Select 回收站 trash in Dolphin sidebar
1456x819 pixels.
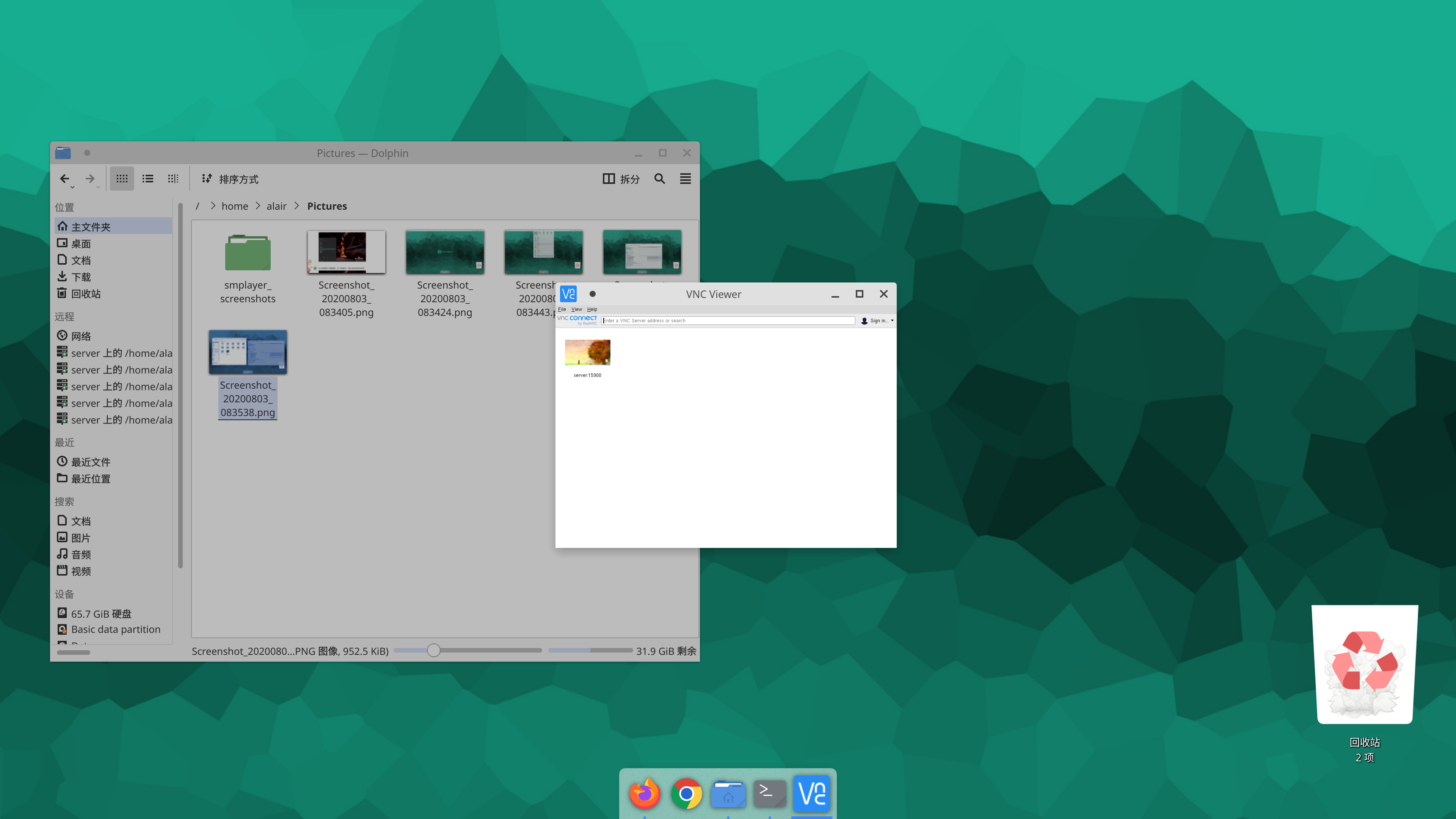(x=85, y=293)
